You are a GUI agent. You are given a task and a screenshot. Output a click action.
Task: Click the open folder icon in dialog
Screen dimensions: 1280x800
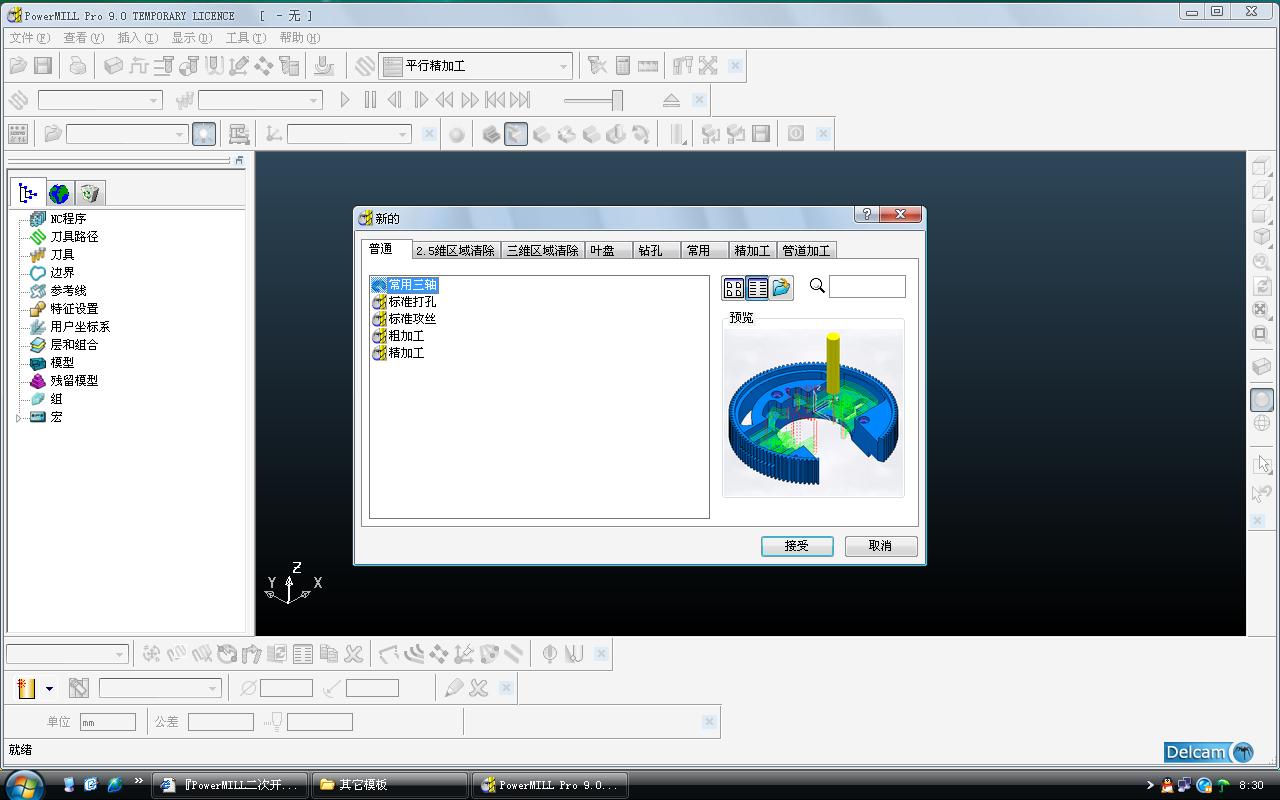click(x=782, y=288)
